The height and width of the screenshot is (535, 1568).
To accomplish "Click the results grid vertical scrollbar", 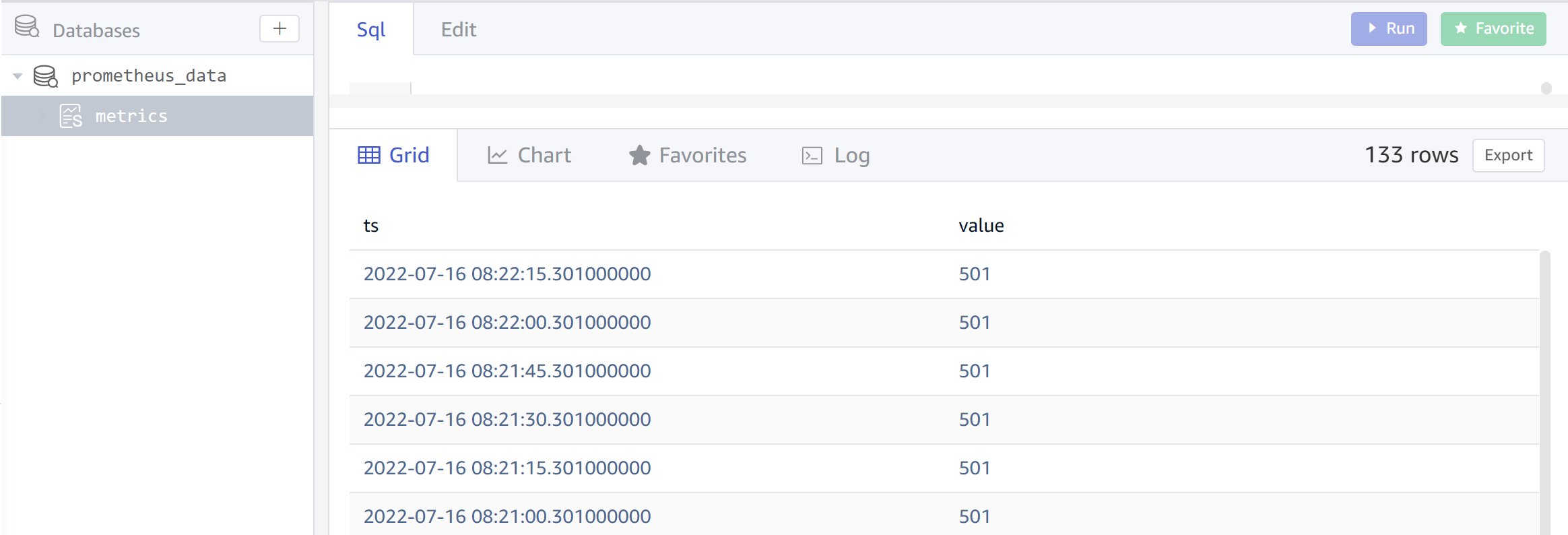I will click(1544, 391).
